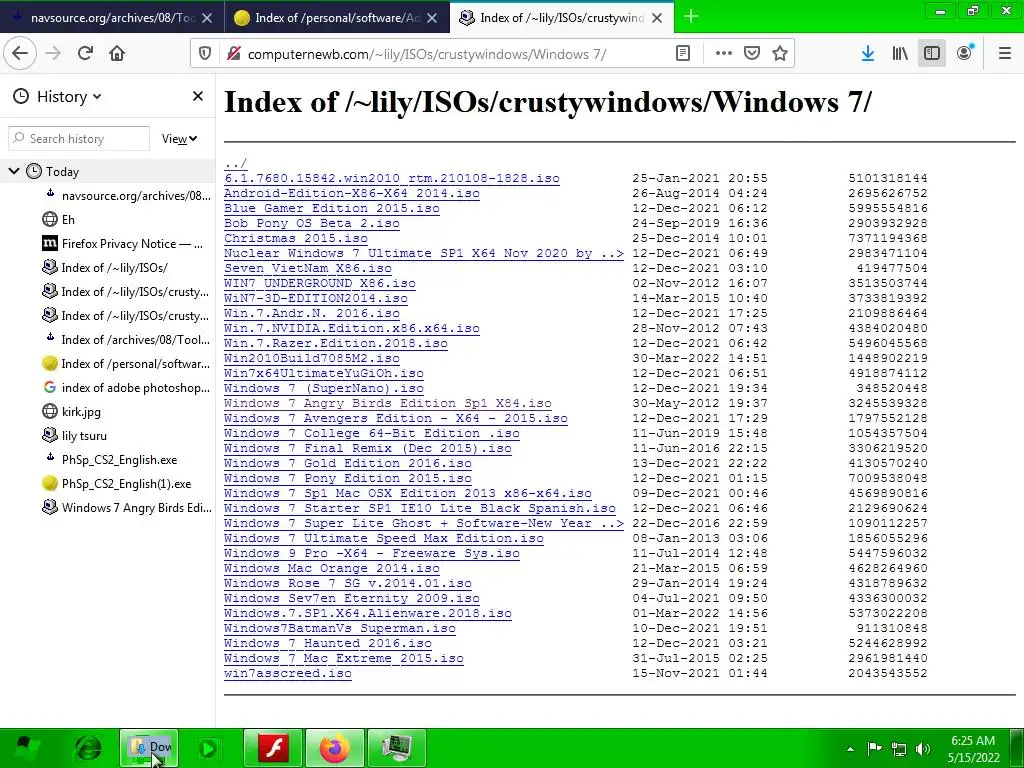Collapse the Today history group
The height and width of the screenshot is (768, 1024).
pos(14,172)
